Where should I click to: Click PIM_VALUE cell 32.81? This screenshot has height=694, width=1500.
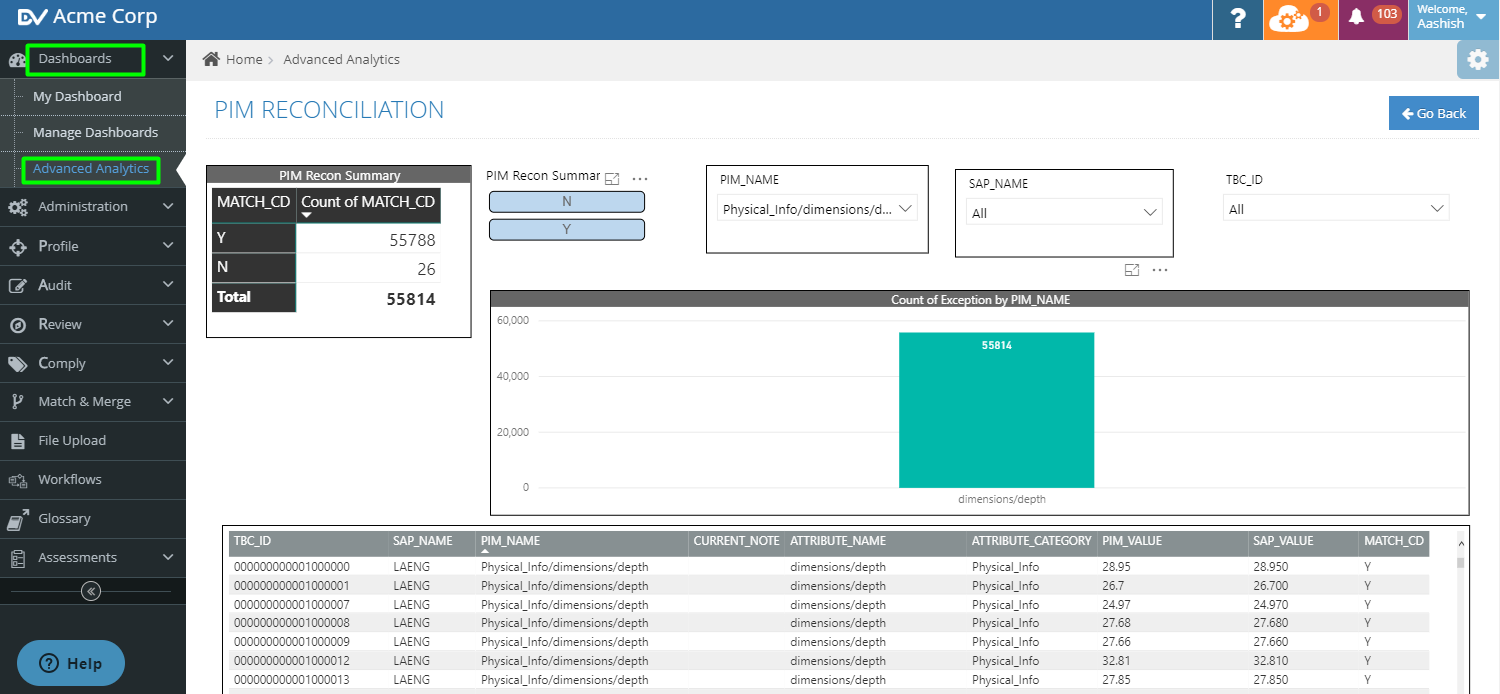[x=1117, y=661]
